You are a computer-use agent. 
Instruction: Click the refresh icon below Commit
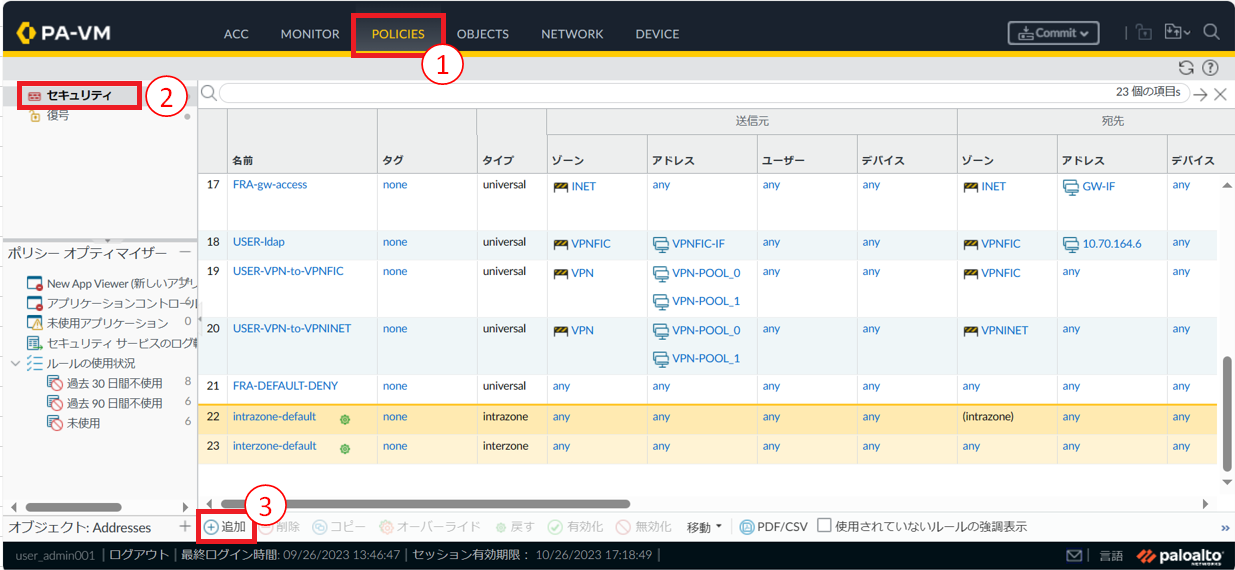(1186, 68)
